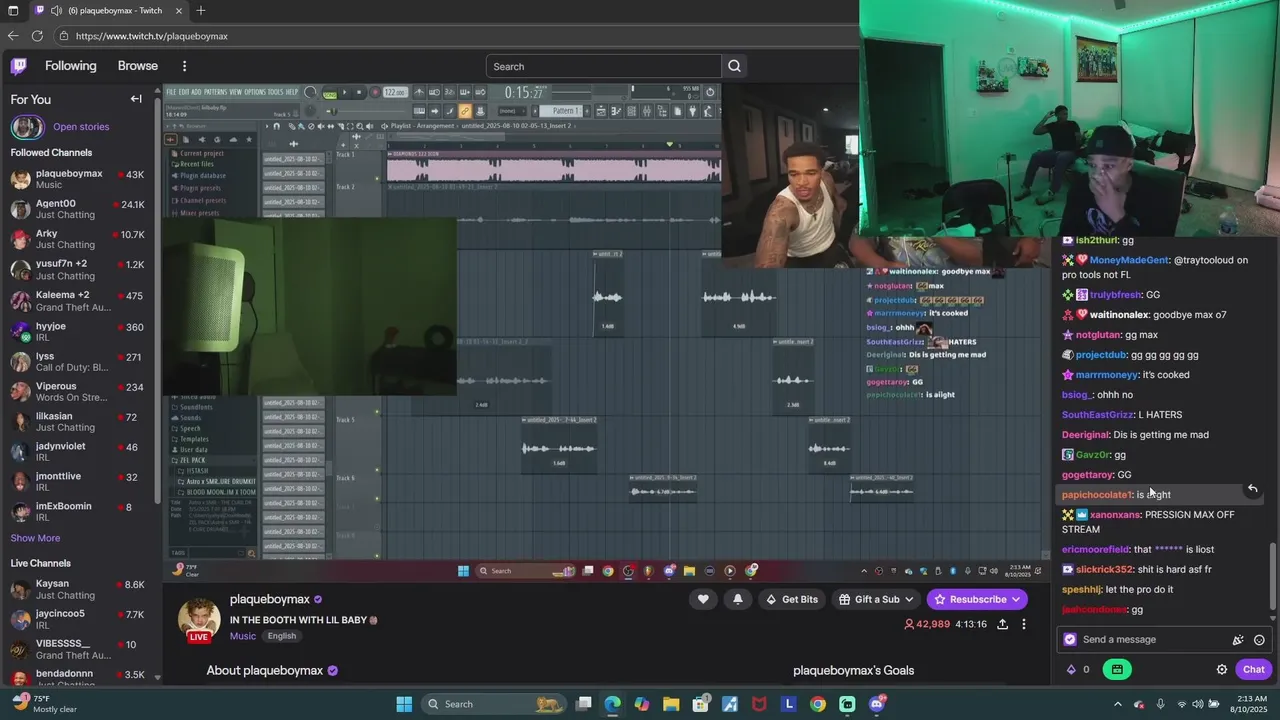Favorite the channel with the heart icon
The width and height of the screenshot is (1280, 720).
703,599
